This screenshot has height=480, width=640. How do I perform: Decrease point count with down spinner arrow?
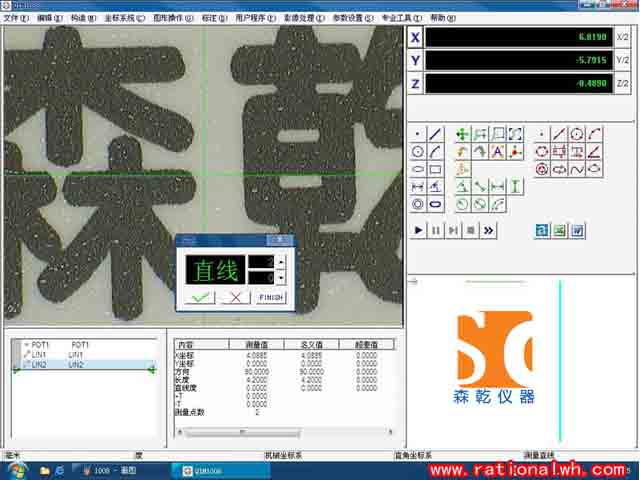281,277
